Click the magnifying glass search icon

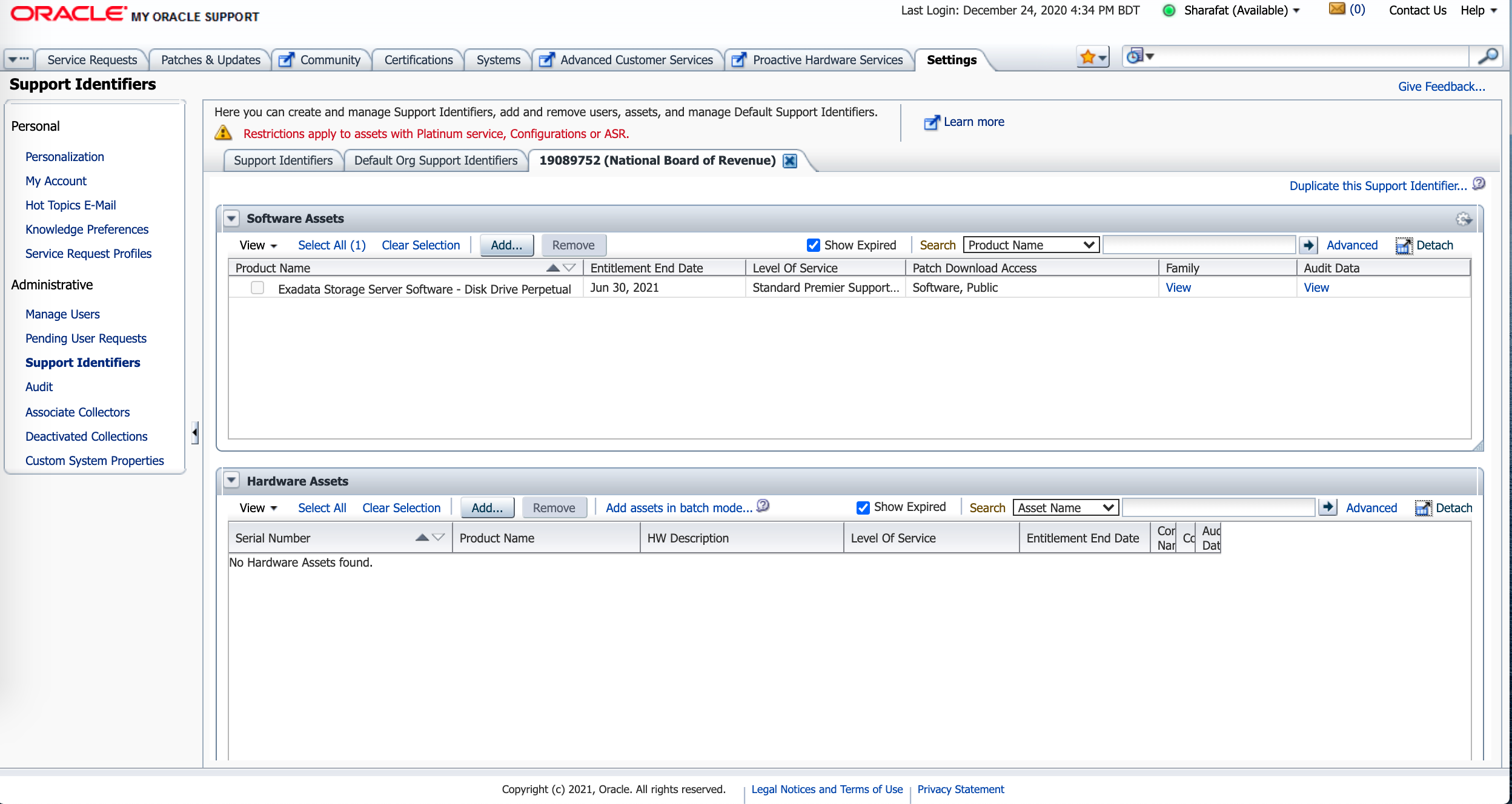pyautogui.click(x=1488, y=57)
